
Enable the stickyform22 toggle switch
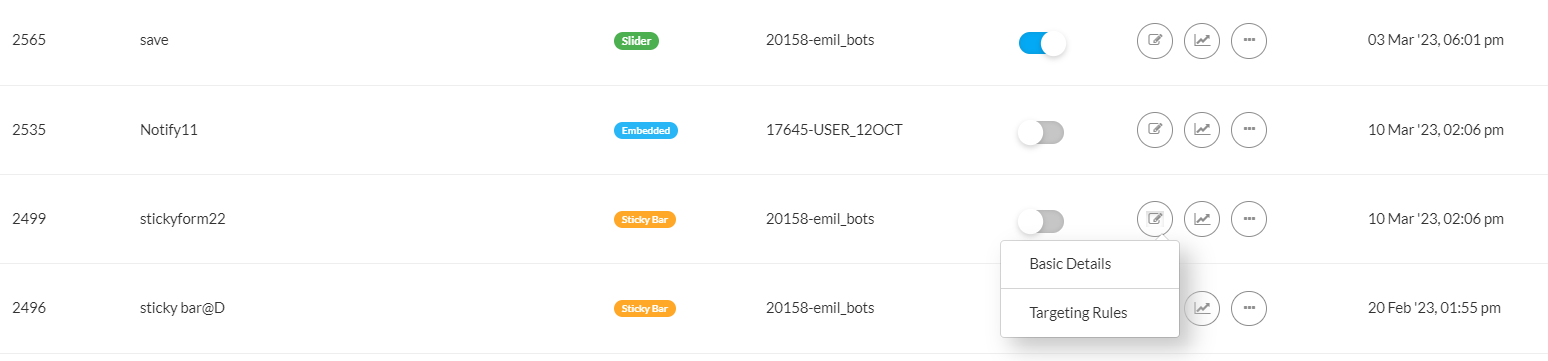[1041, 221]
